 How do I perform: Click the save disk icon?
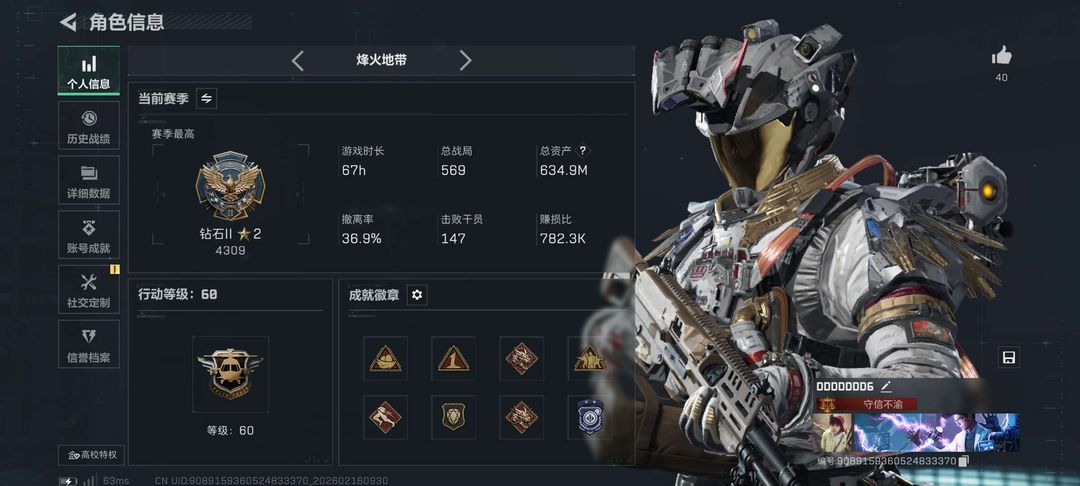point(1008,357)
